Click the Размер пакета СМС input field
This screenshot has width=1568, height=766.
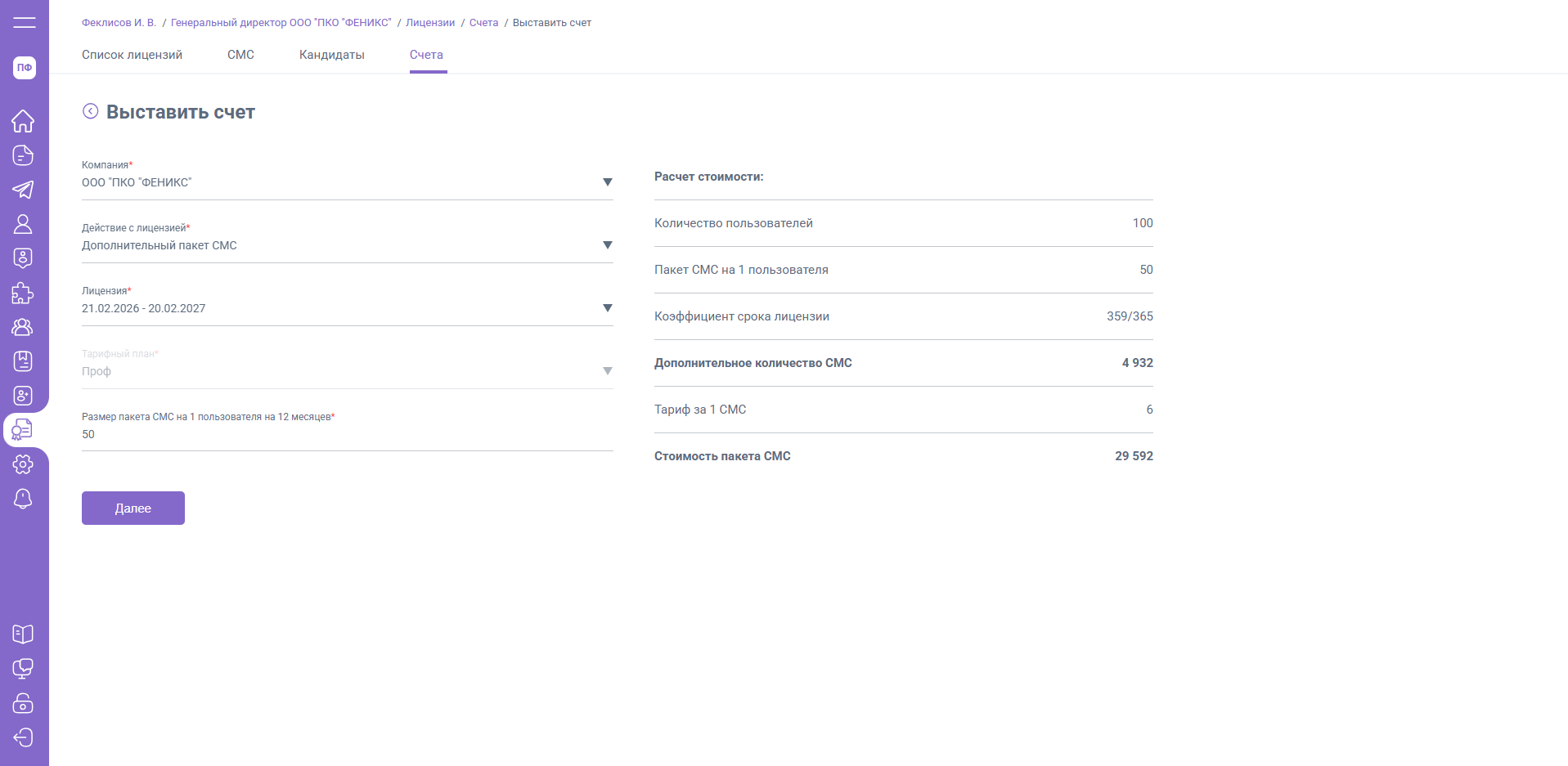[347, 434]
